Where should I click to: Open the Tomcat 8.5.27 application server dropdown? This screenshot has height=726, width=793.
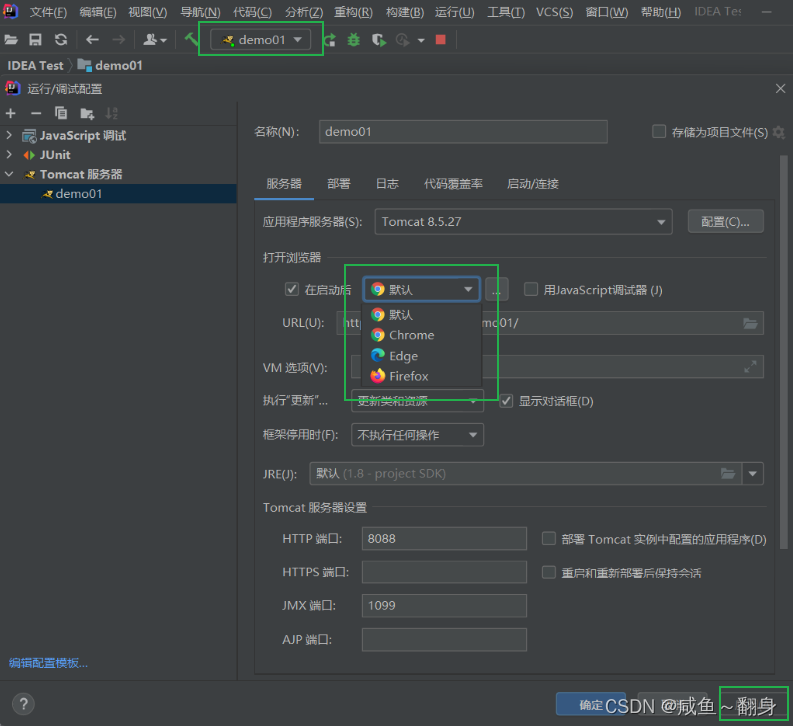[523, 221]
